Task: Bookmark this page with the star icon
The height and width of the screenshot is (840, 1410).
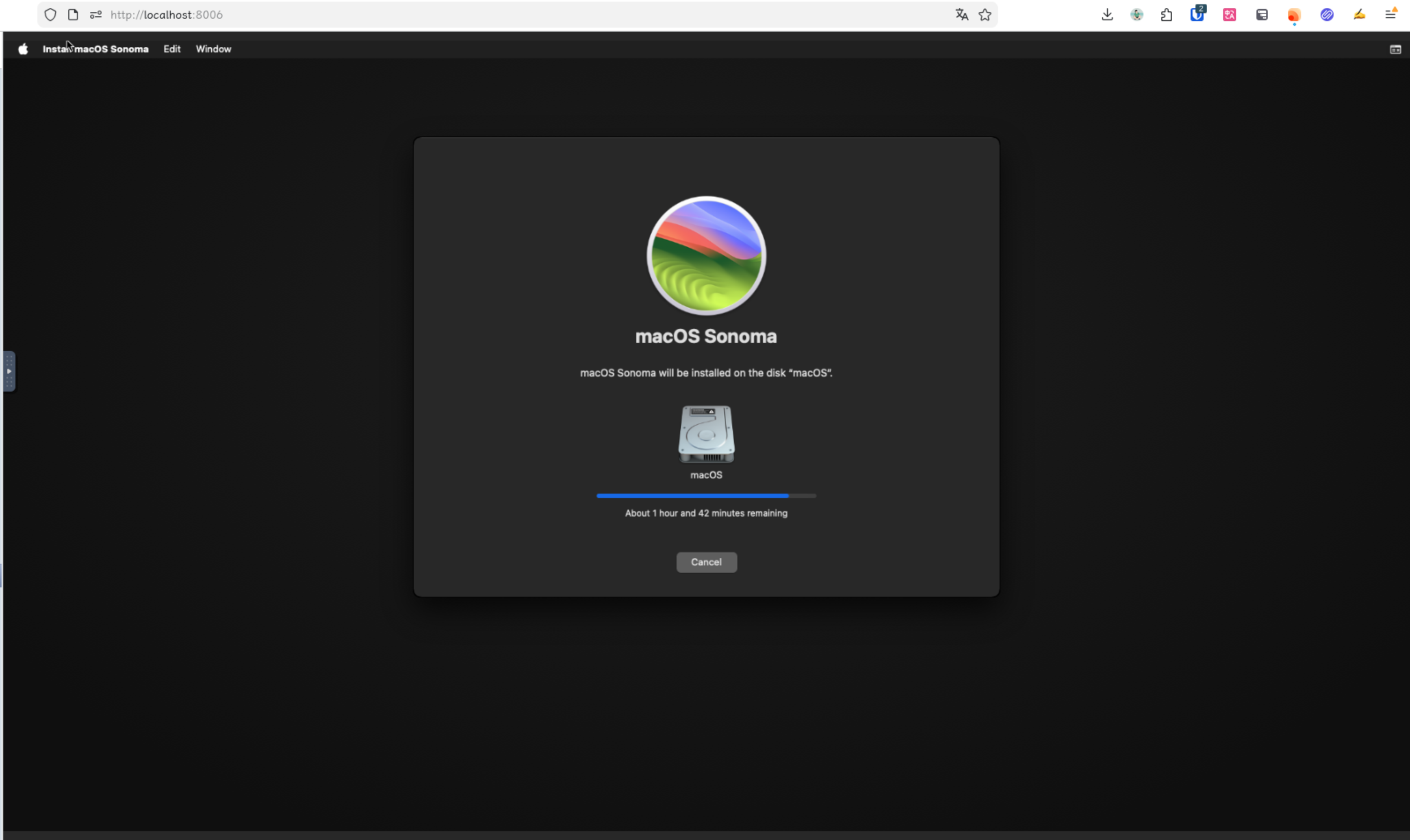Action: click(985, 15)
